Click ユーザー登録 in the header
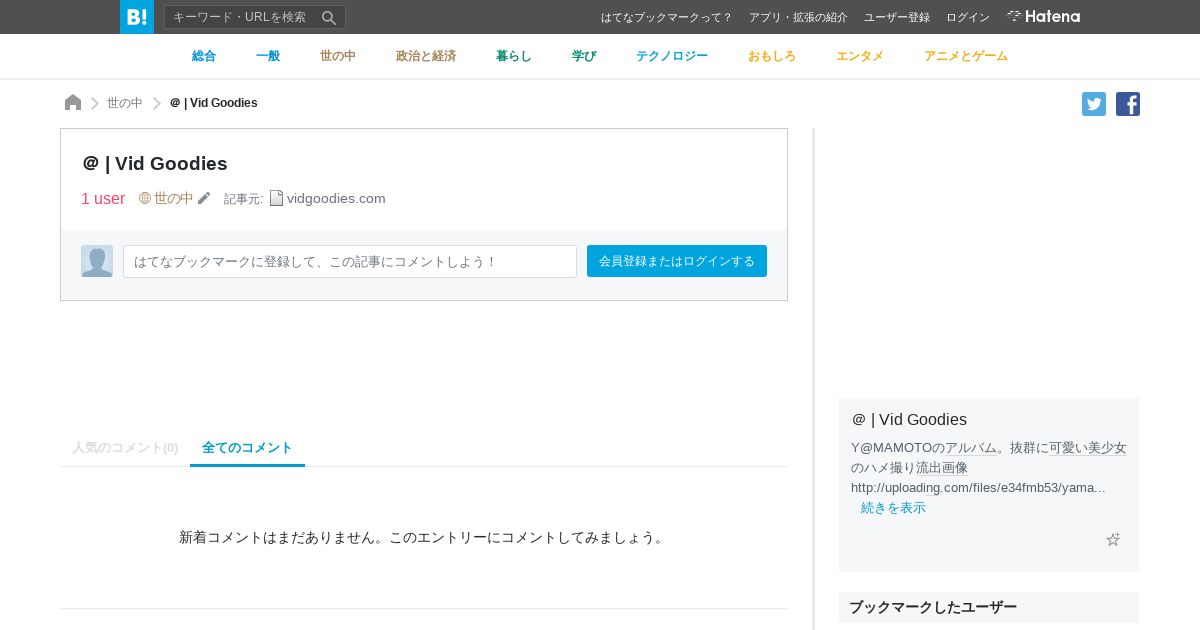Viewport: 1200px width, 630px height. [x=897, y=17]
